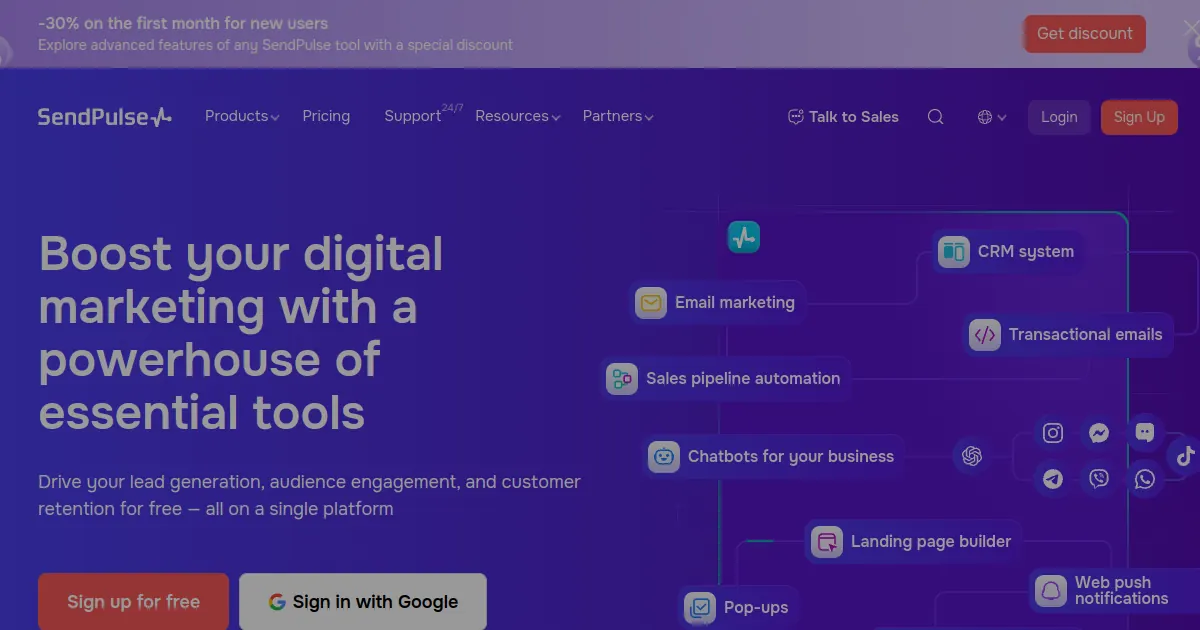Open Sales pipeline automation label
The height and width of the screenshot is (630, 1200).
(743, 378)
